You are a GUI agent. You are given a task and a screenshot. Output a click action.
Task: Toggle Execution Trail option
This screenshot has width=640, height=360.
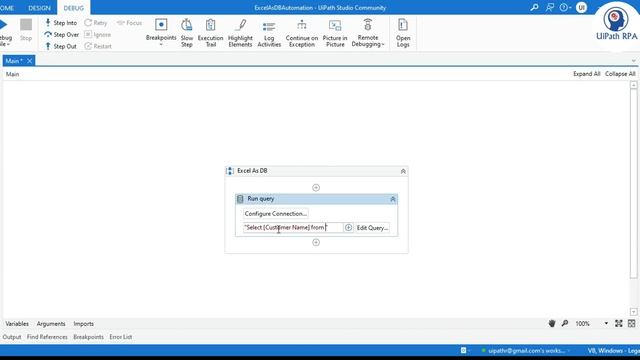point(210,33)
